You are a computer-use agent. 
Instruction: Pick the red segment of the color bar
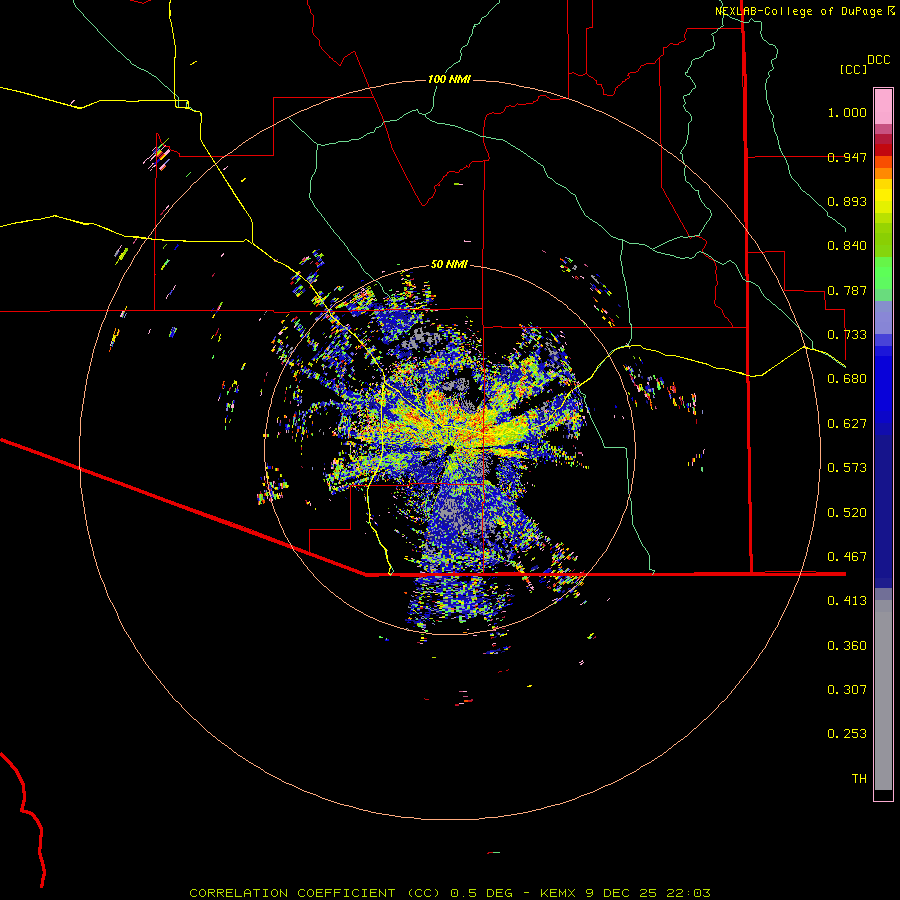tap(883, 150)
